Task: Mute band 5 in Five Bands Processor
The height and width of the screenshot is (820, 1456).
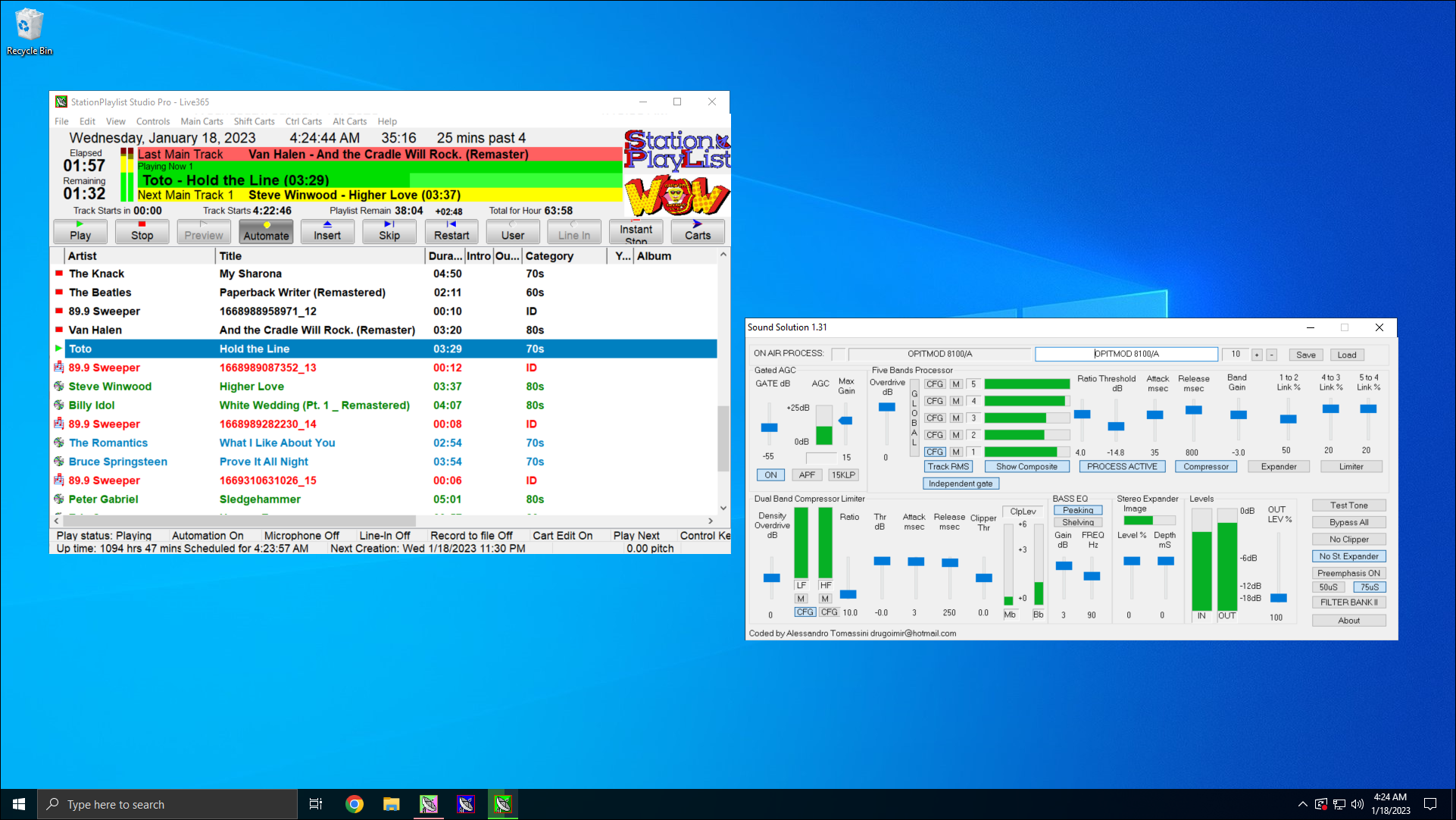Action: [x=955, y=383]
